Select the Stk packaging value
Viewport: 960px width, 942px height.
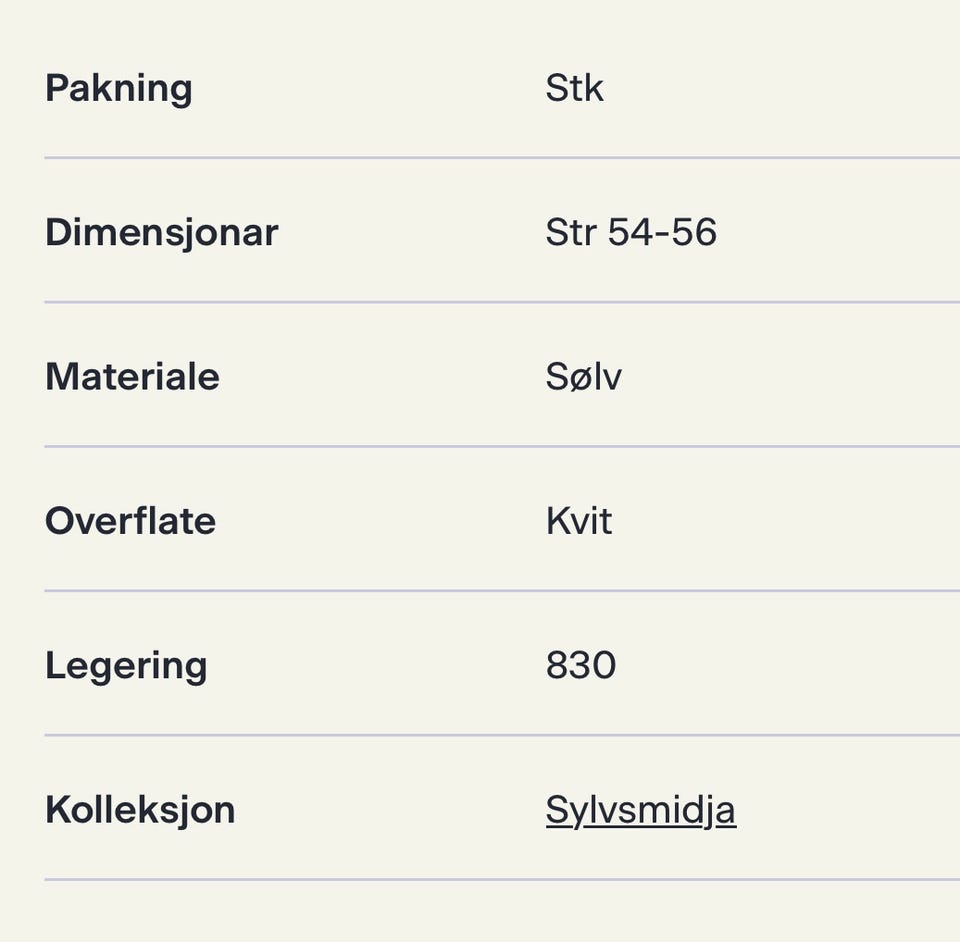click(x=574, y=88)
